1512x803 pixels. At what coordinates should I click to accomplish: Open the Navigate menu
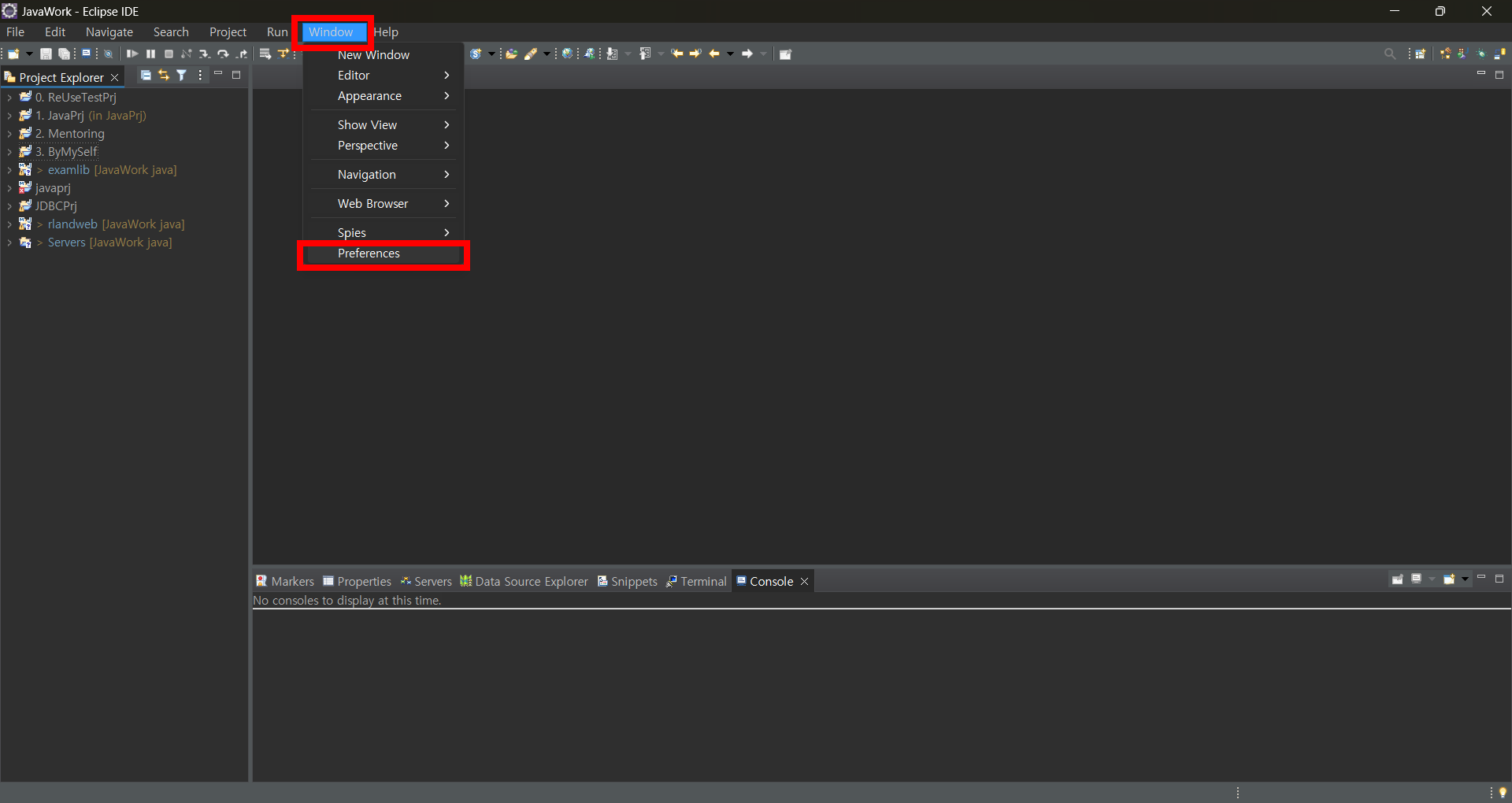109,32
